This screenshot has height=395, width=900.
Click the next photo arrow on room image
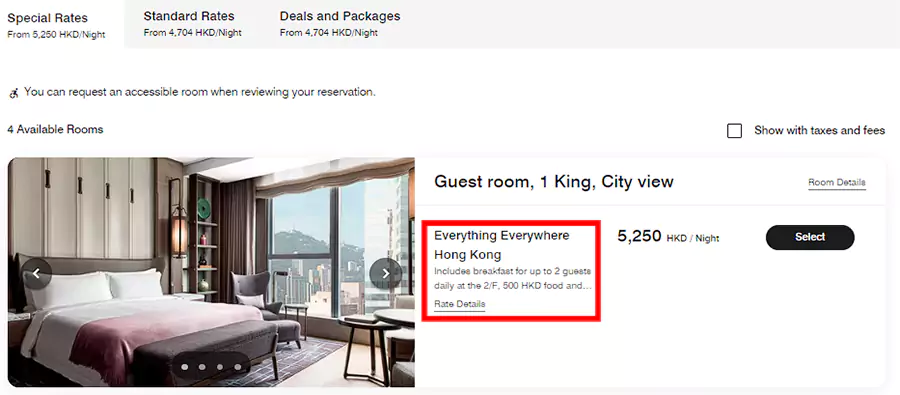[385, 273]
